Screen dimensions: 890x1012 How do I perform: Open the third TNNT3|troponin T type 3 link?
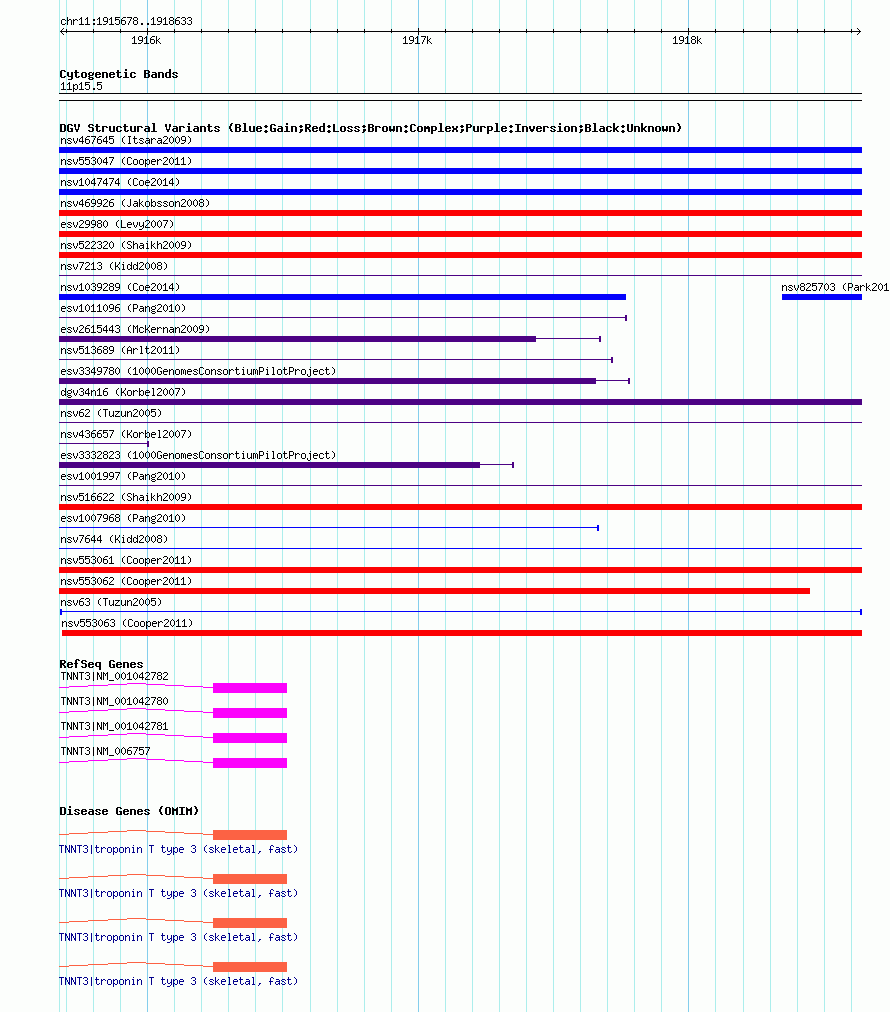(178, 937)
